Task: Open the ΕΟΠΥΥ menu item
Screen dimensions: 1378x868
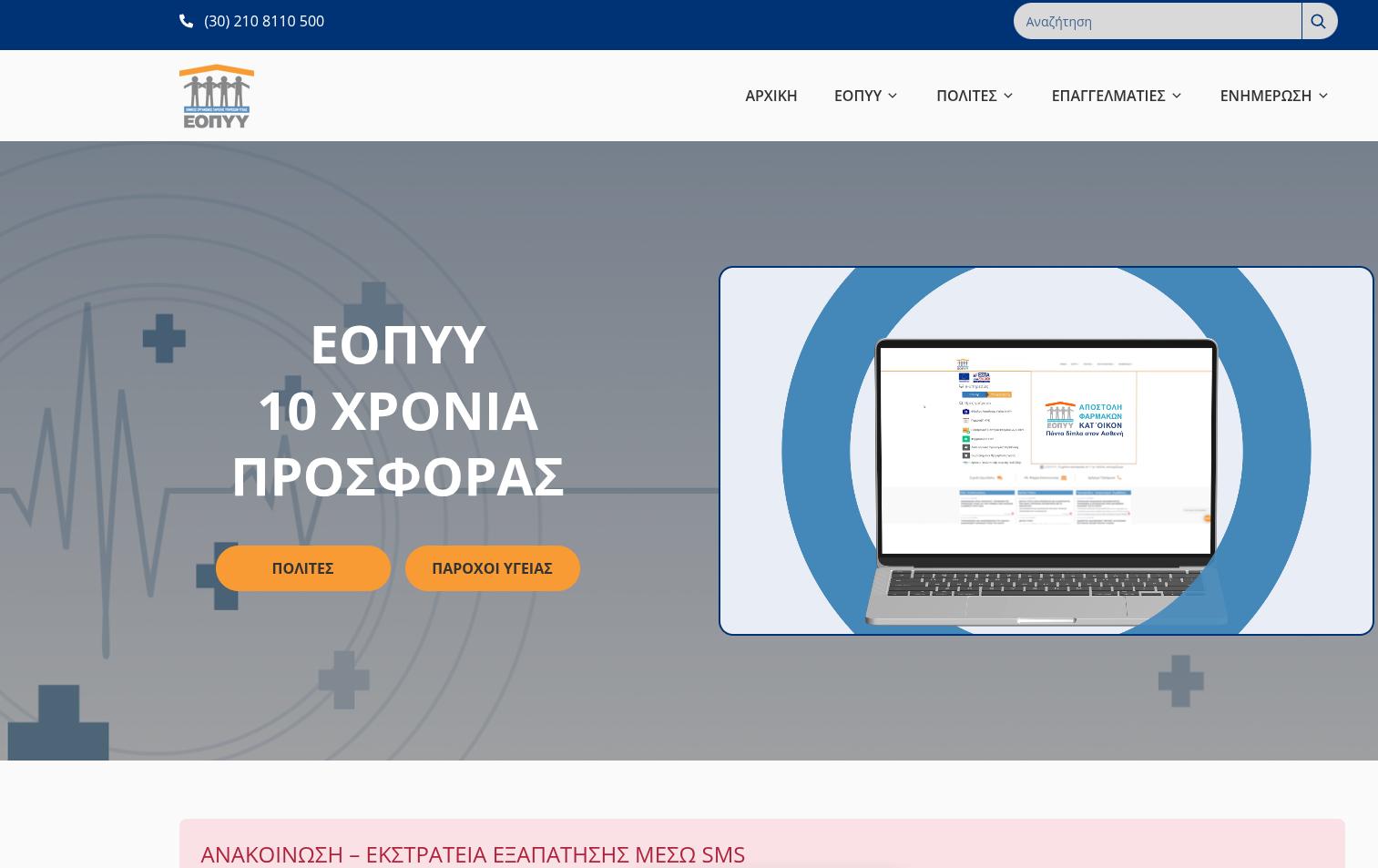Action: [x=858, y=96]
